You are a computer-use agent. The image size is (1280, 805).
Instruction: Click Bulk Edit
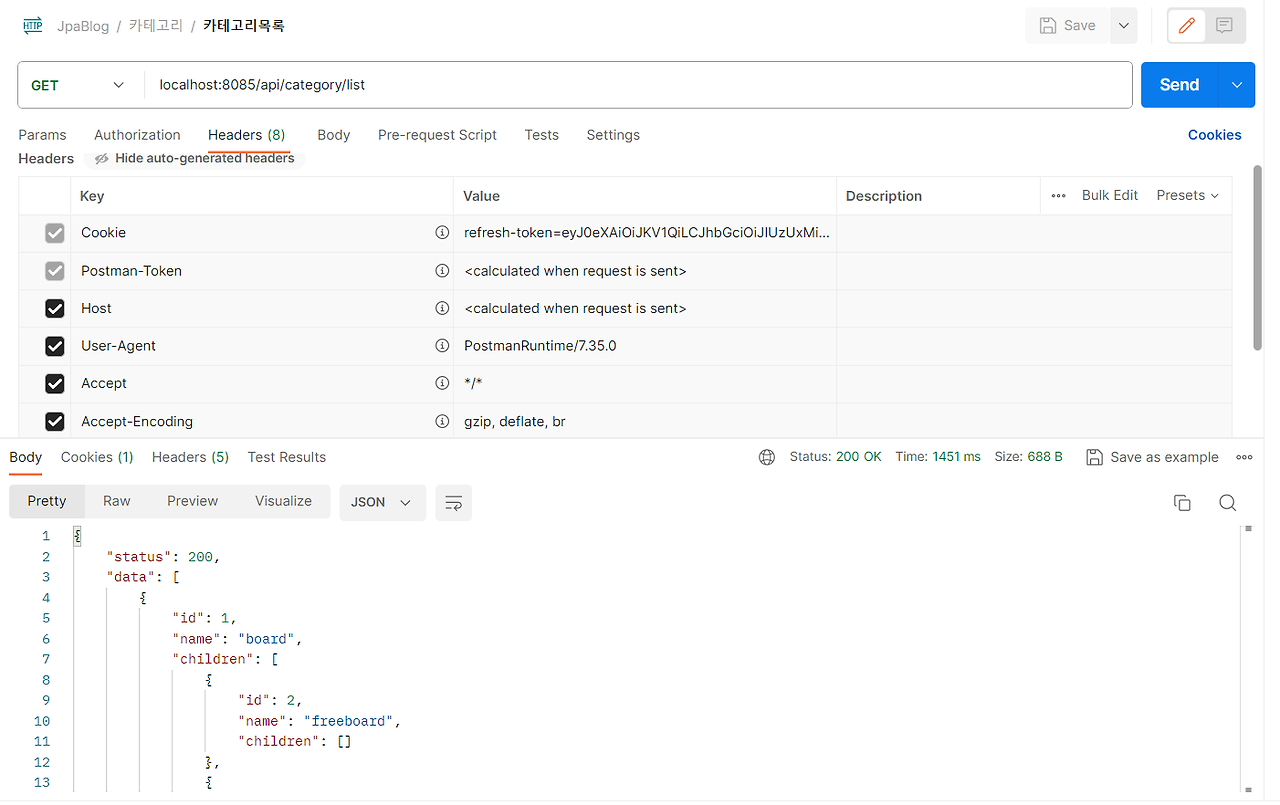(1110, 195)
